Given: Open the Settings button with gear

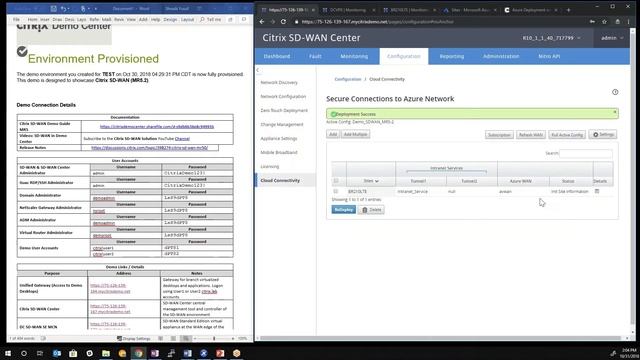Looking at the screenshot, I should click(603, 134).
